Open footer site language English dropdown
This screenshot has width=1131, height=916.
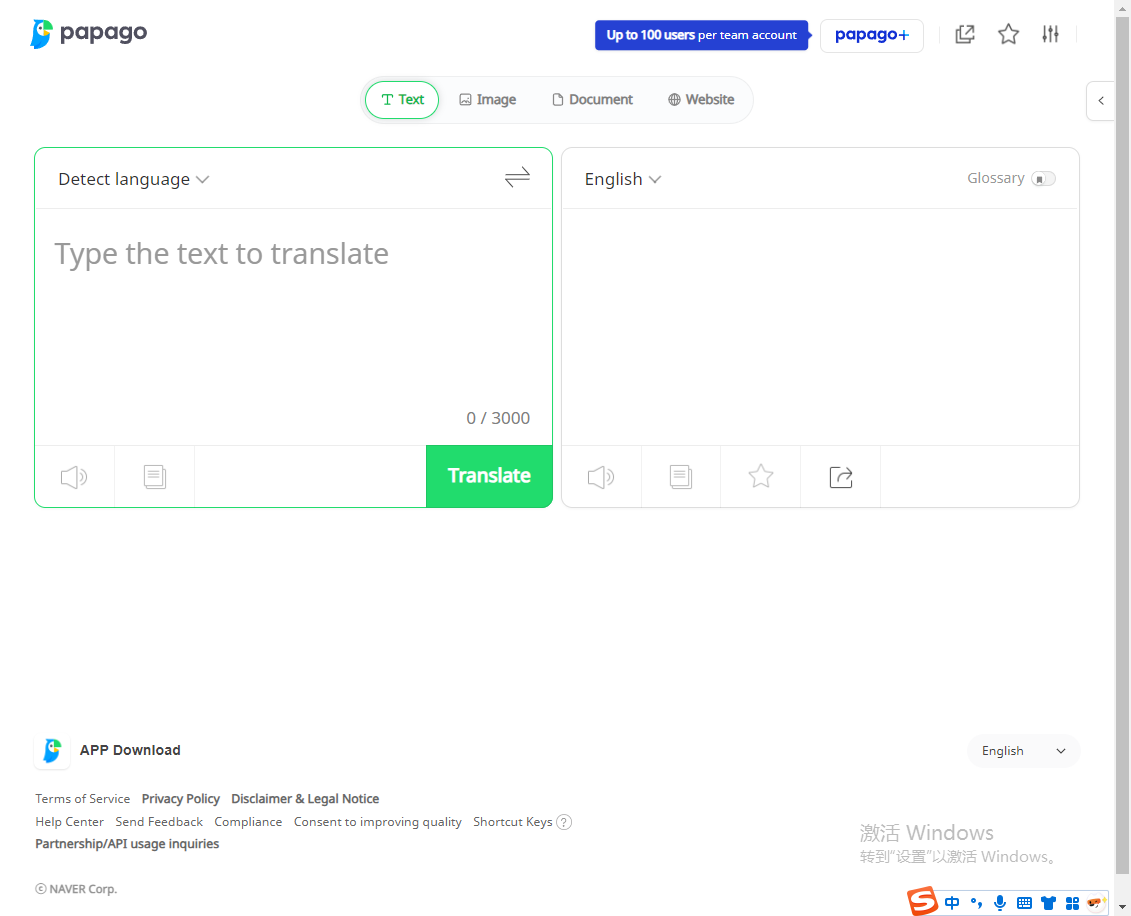pos(1024,751)
